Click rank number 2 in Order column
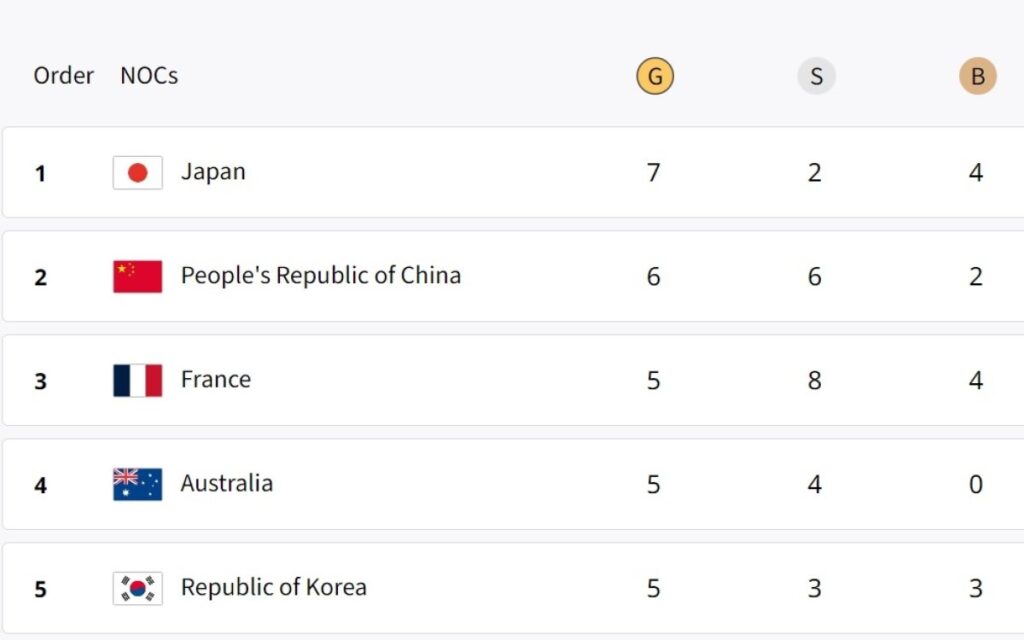This screenshot has height=640, width=1024. [x=40, y=278]
